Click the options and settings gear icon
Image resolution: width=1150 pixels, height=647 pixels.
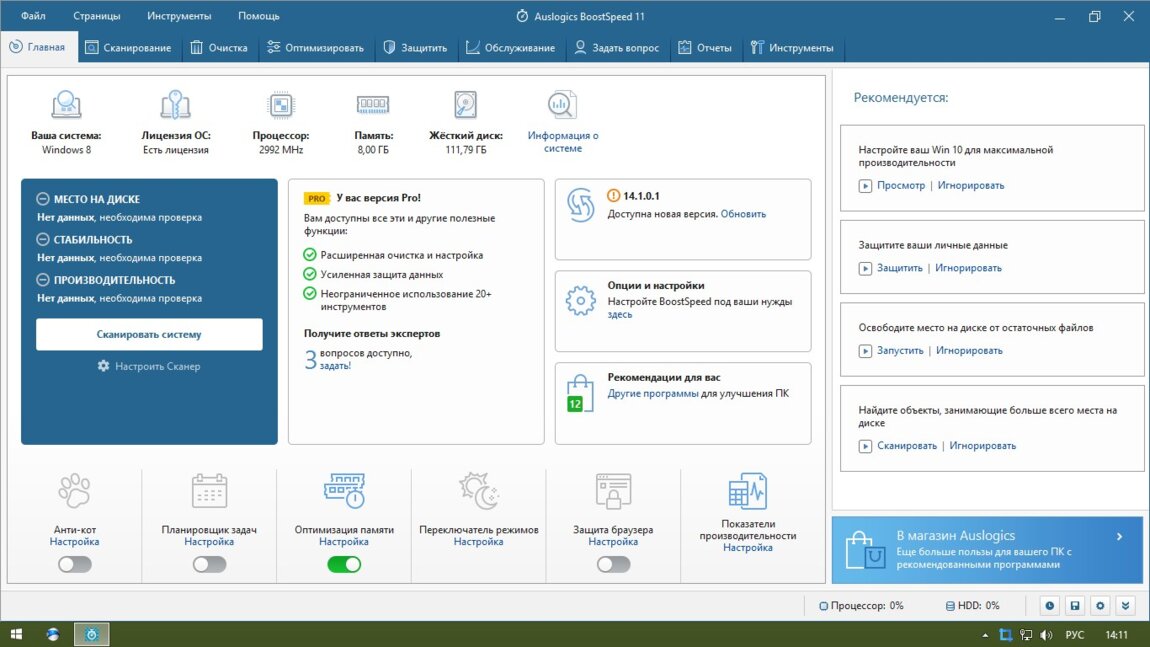[580, 300]
